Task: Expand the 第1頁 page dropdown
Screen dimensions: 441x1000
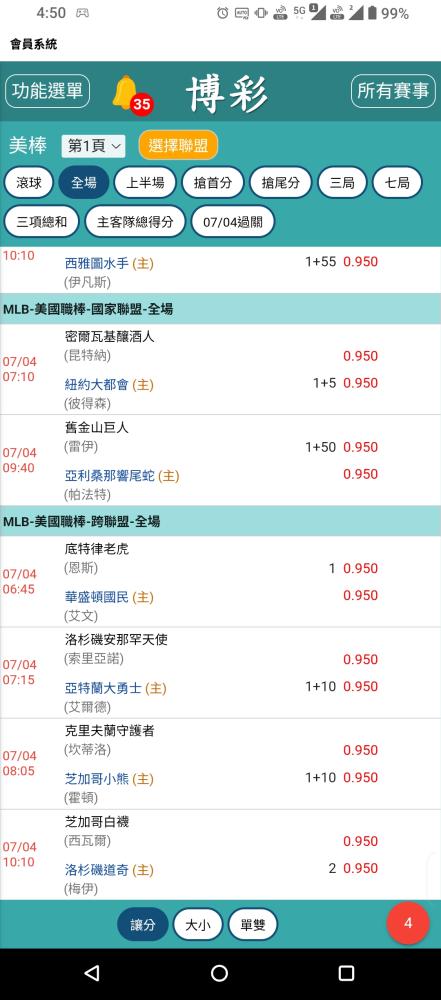Action: click(94, 146)
